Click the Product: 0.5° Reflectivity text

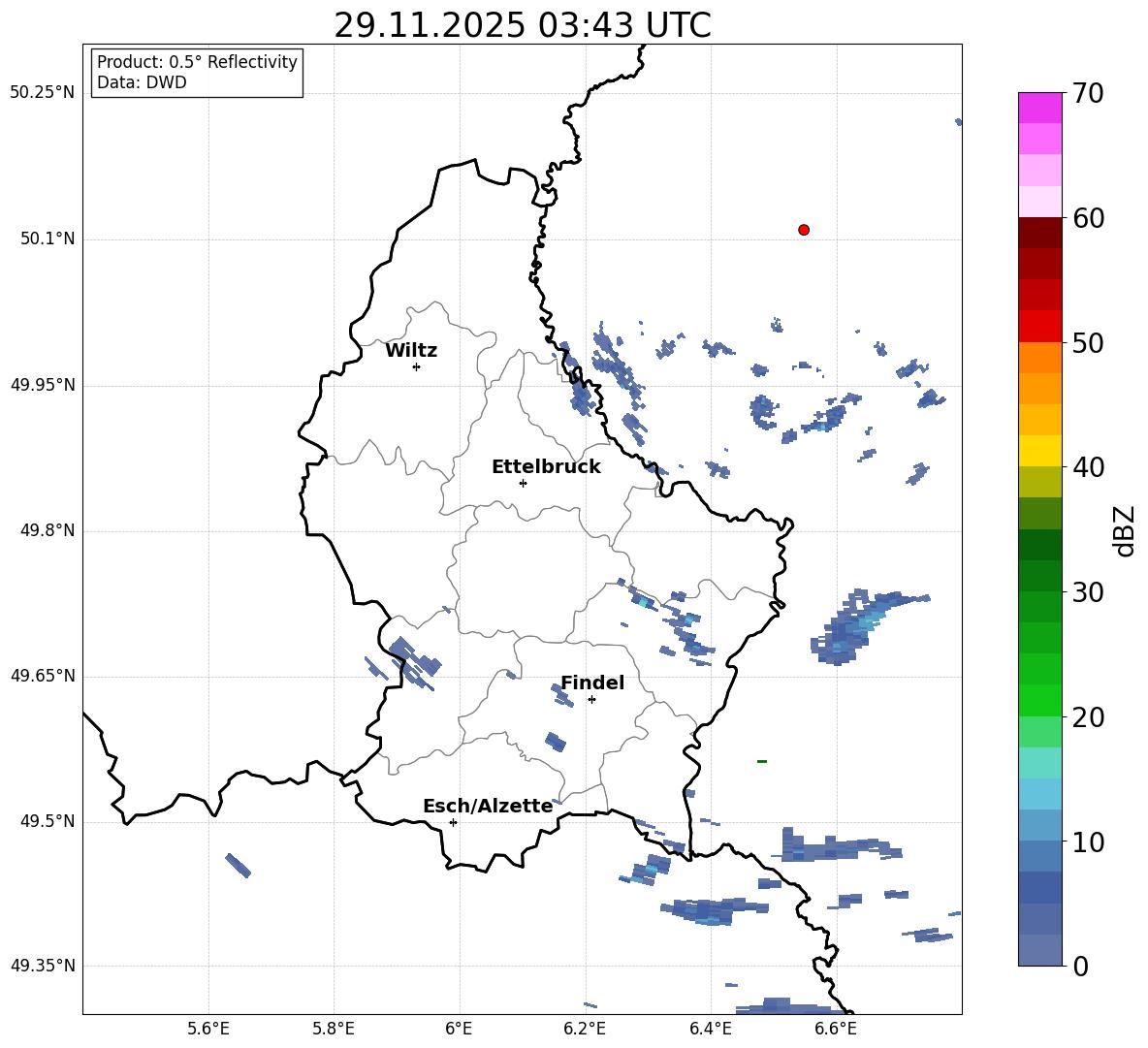197,62
